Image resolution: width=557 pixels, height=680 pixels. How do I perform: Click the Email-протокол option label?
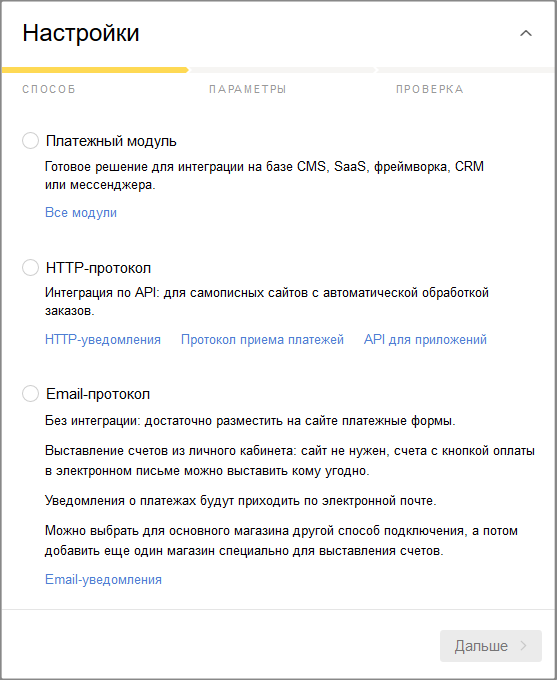(x=98, y=394)
